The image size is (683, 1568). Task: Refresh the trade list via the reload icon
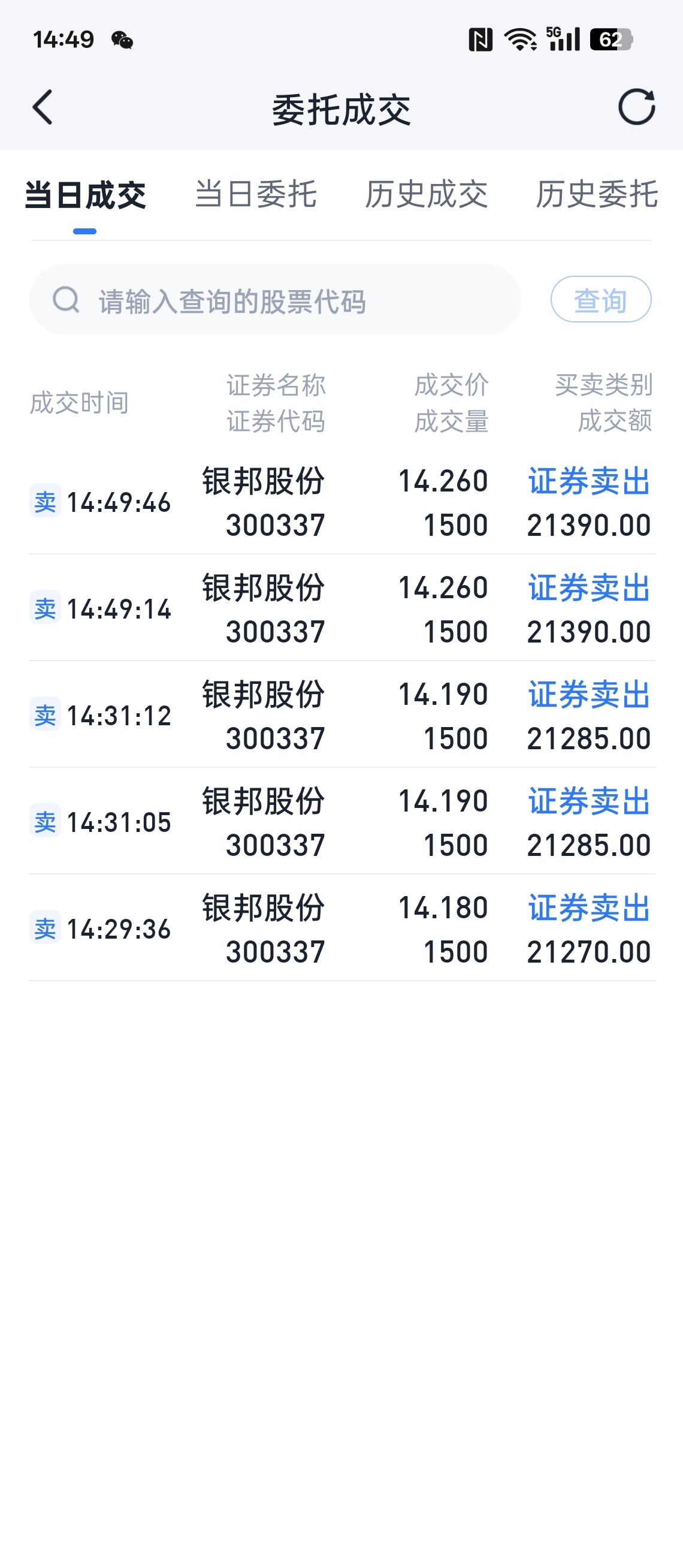tap(637, 107)
